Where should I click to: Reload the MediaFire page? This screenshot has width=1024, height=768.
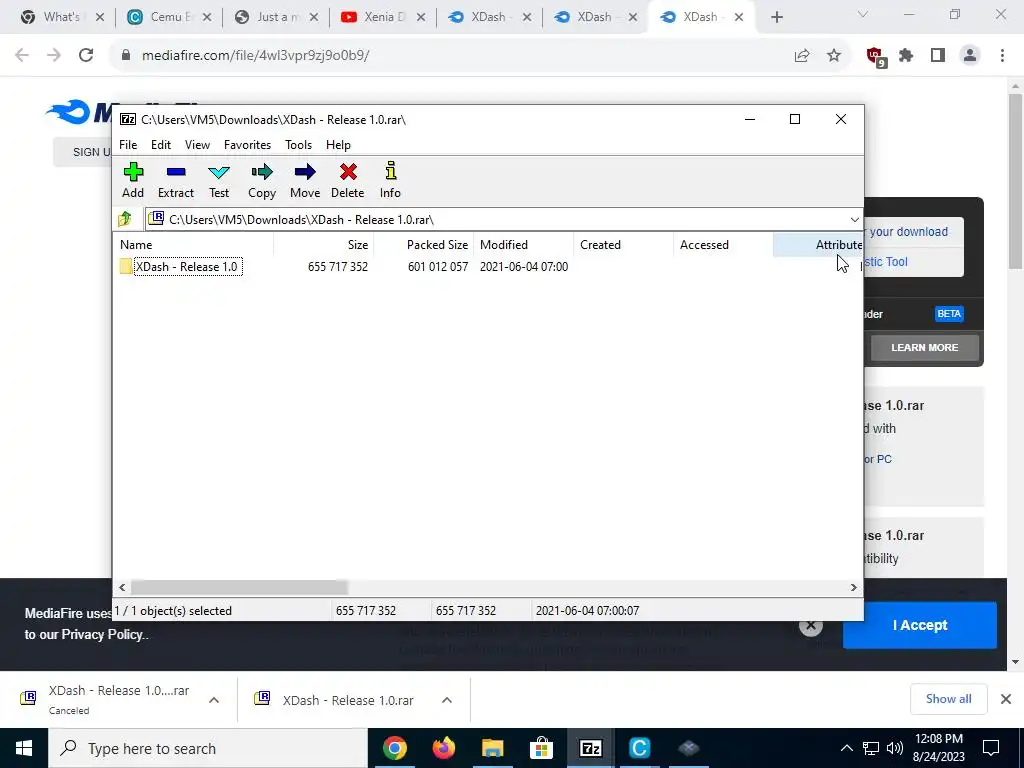(x=86, y=55)
